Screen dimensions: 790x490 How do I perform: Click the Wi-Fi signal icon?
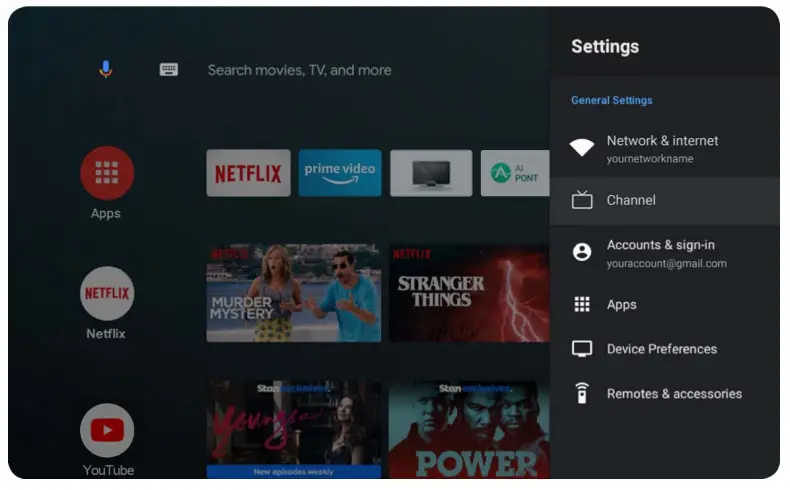pos(582,147)
